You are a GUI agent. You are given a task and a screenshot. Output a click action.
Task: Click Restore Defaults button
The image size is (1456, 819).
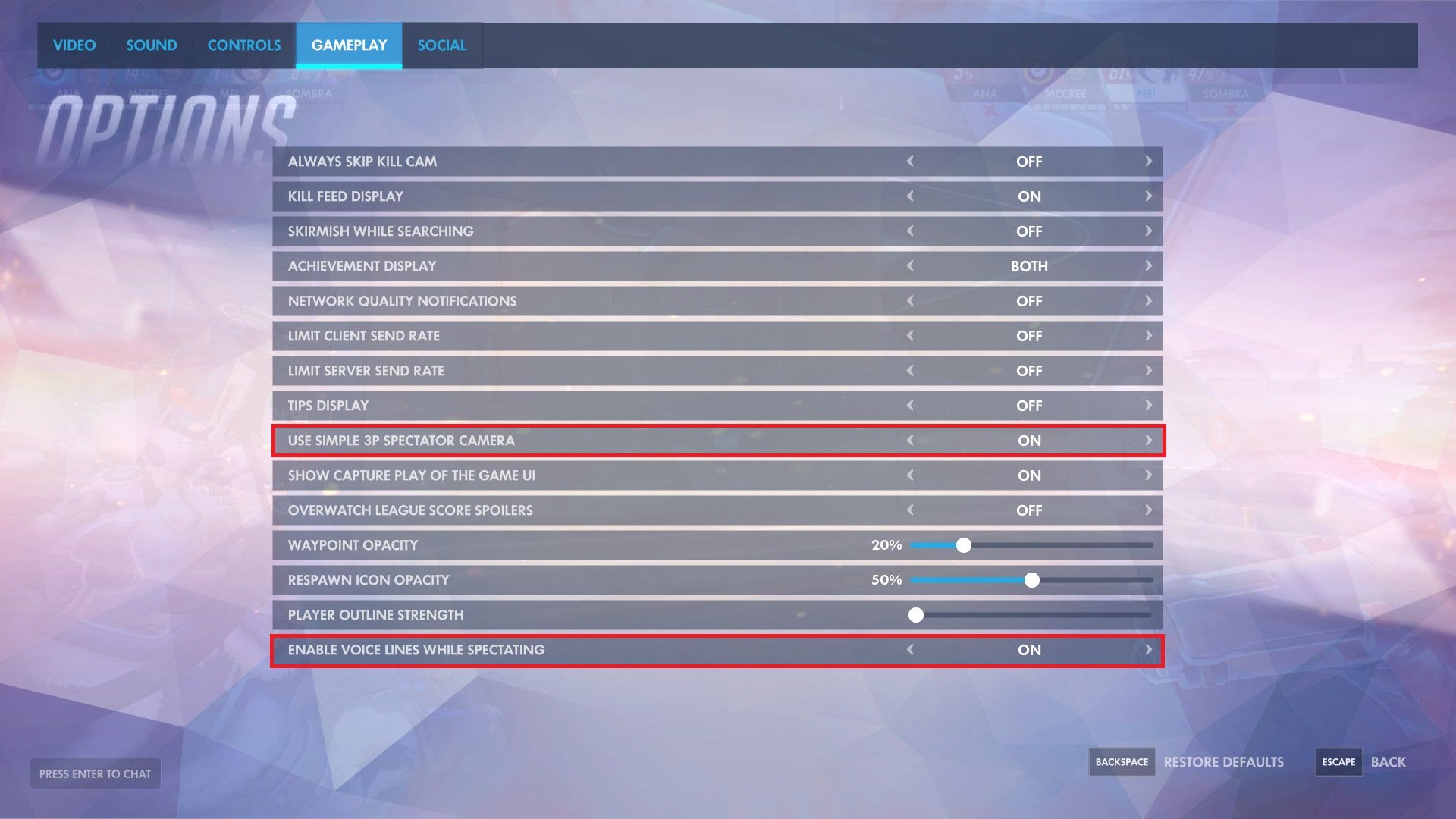coord(1224,761)
